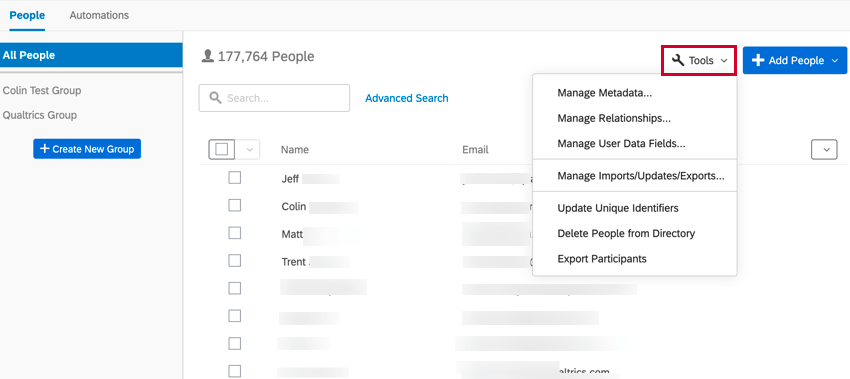Image resolution: width=850 pixels, height=379 pixels.
Task: Tick the checkbox next to Trent
Action: [234, 261]
